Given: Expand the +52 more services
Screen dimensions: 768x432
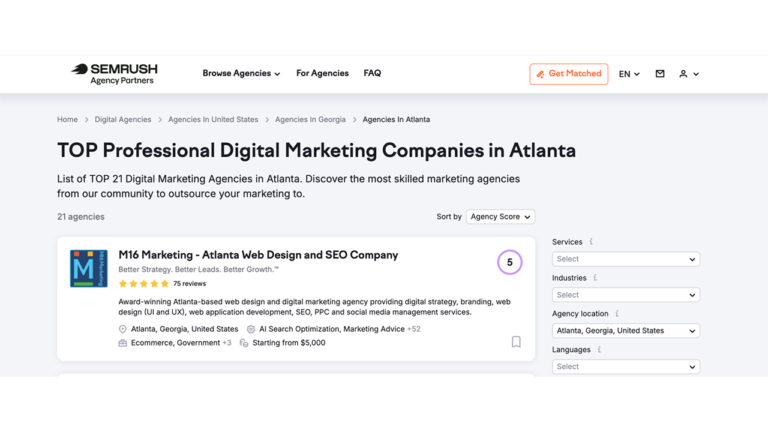Looking at the screenshot, I should click(x=414, y=329).
